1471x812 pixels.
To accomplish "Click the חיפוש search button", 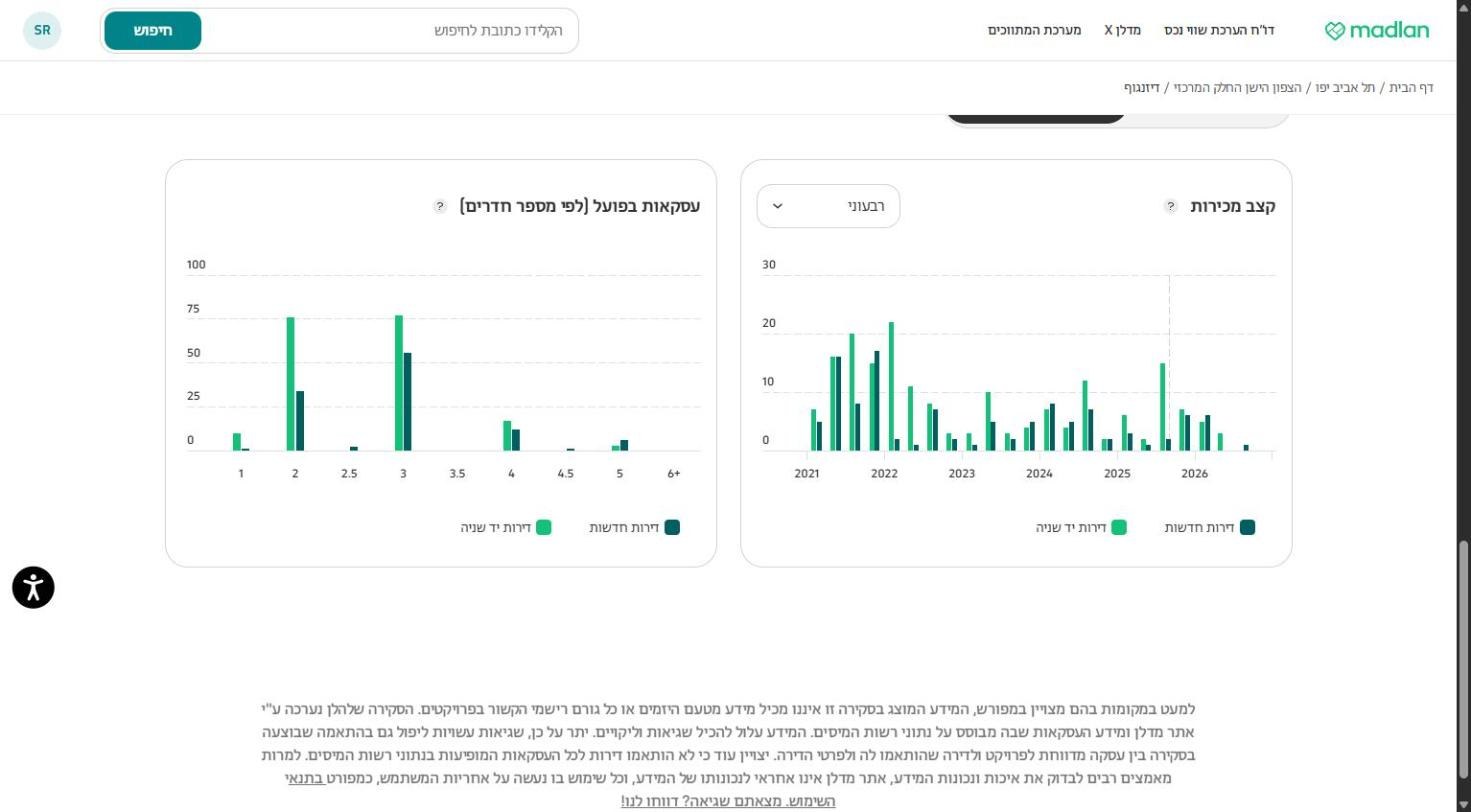I will pos(153,31).
